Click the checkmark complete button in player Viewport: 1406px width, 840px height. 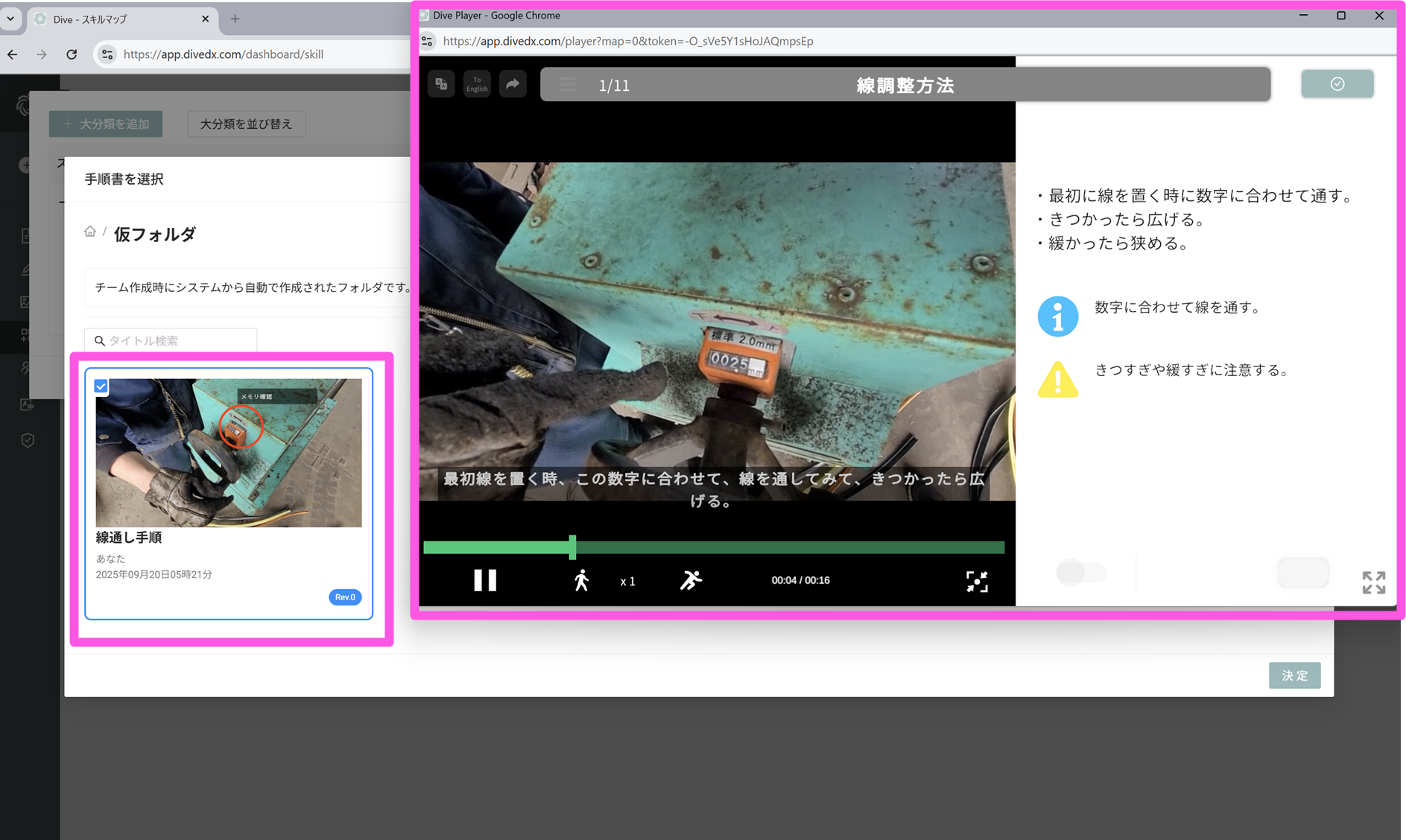1337,84
